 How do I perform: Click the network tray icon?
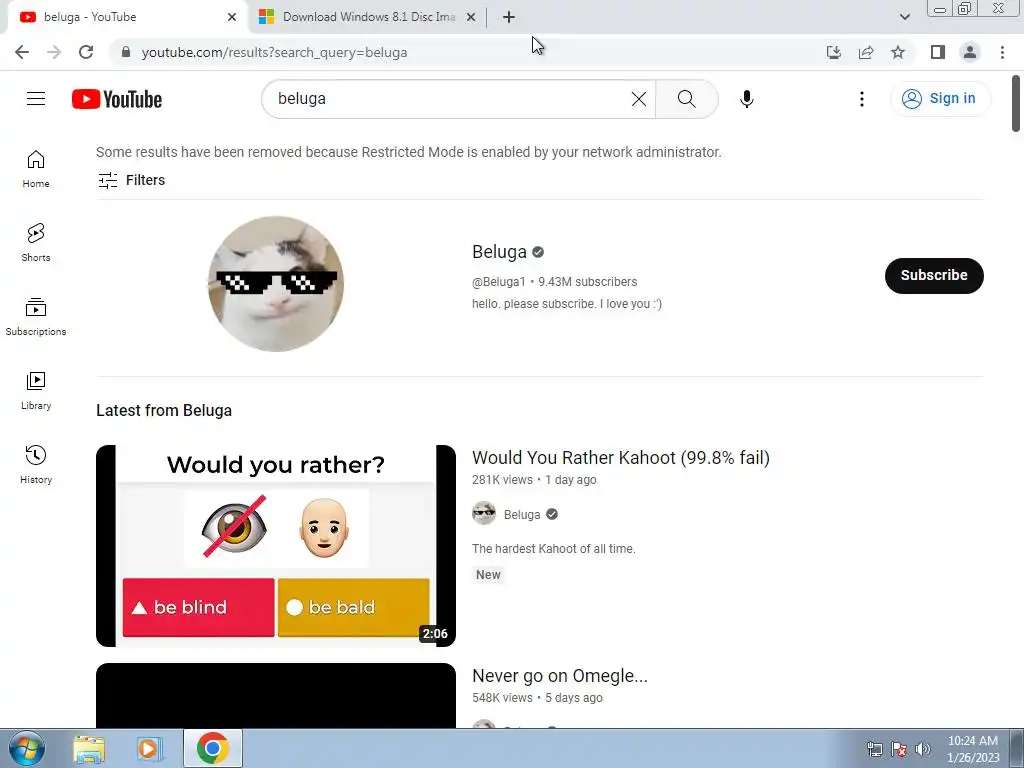click(874, 749)
